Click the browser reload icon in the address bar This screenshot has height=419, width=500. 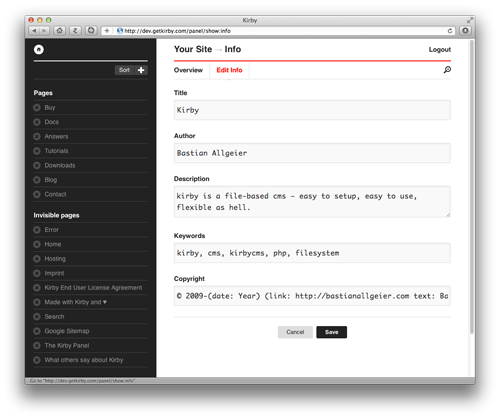point(450,31)
